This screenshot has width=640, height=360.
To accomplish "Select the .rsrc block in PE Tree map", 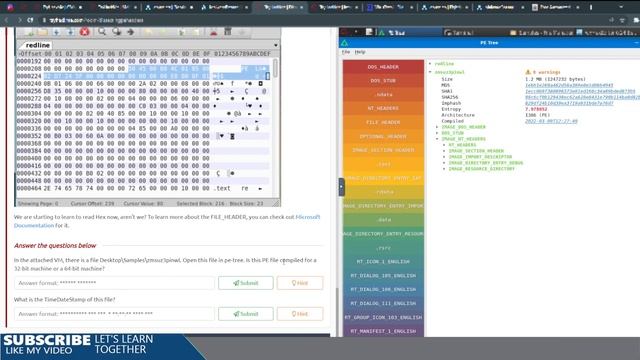I will point(383,248).
